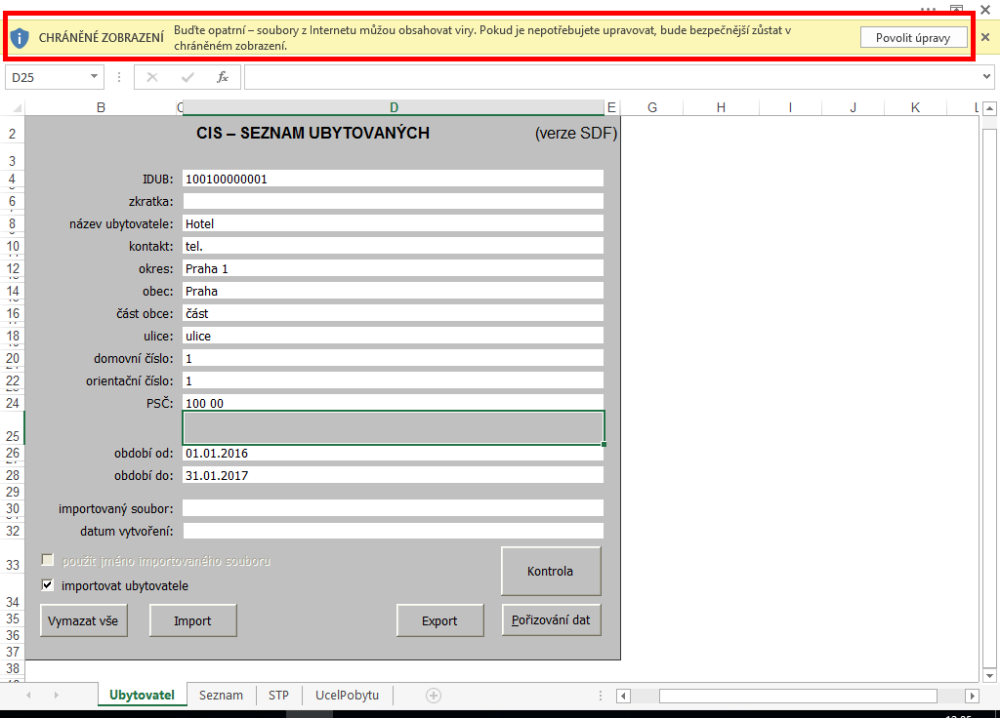The width and height of the screenshot is (1000, 718).
Task: Click the formula bar enter checkmark icon
Action: [187, 77]
